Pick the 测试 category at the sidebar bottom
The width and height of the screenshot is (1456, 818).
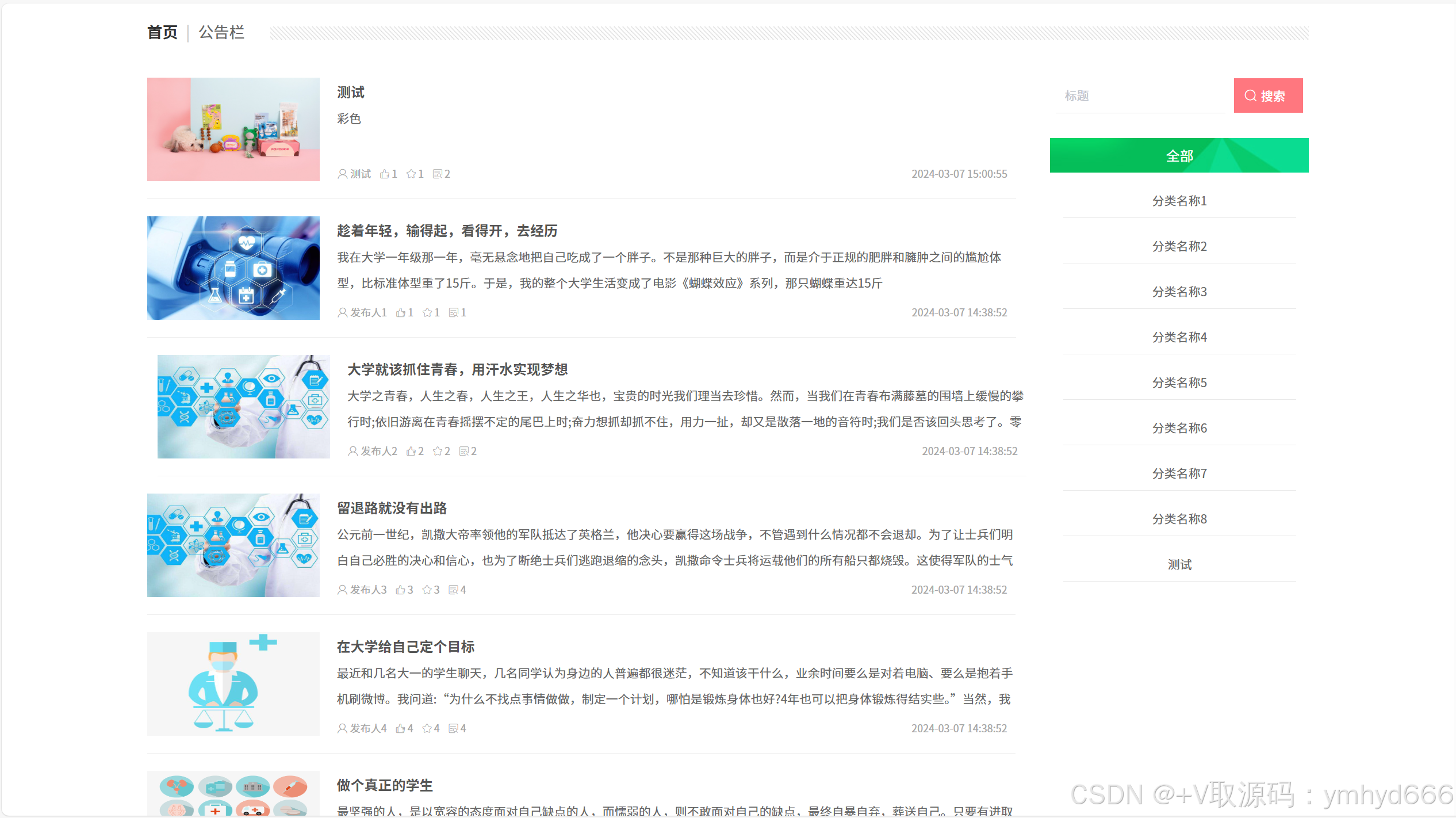pos(1179,564)
